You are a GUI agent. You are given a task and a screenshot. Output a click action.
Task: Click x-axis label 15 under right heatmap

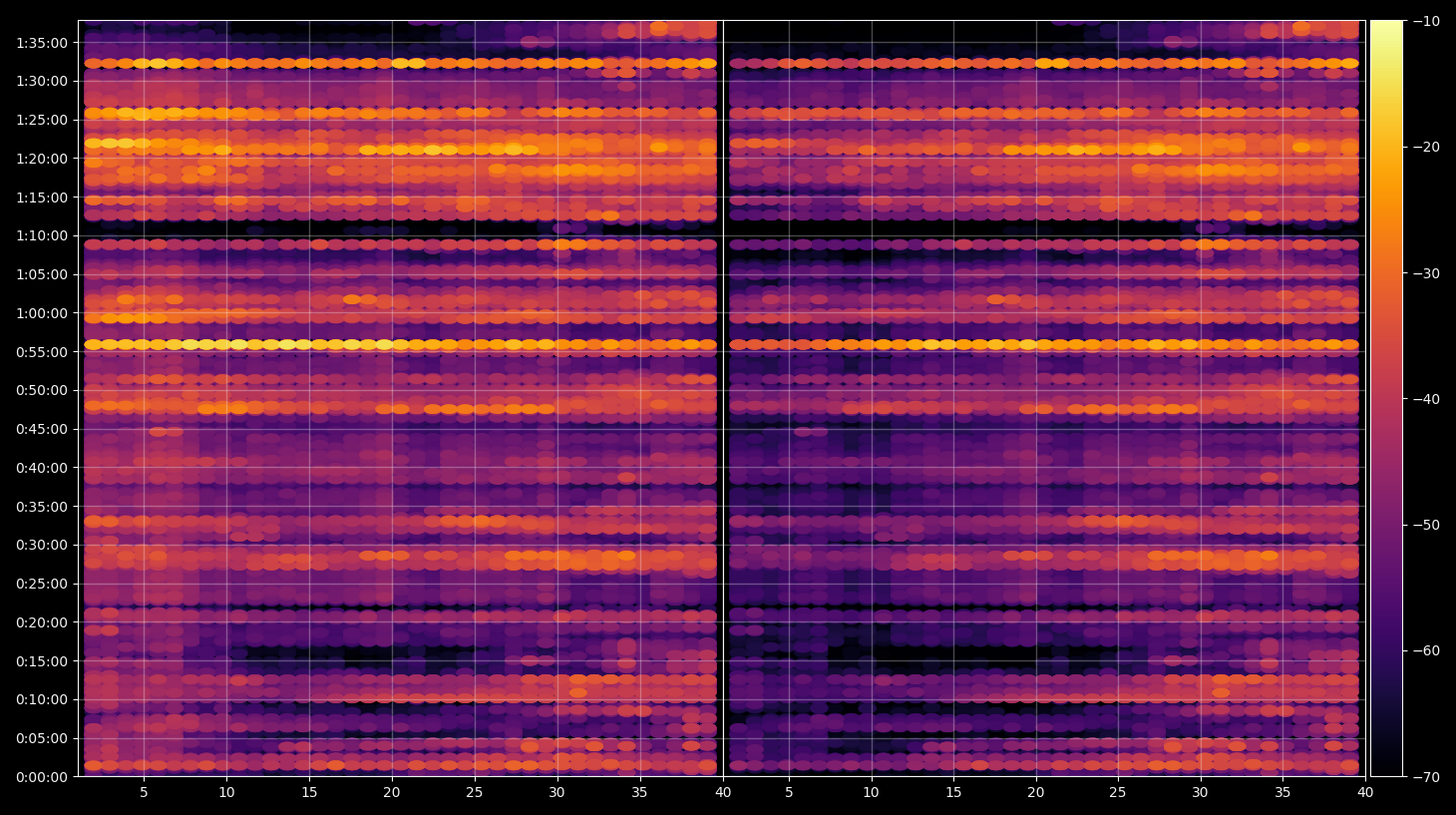[x=953, y=793]
